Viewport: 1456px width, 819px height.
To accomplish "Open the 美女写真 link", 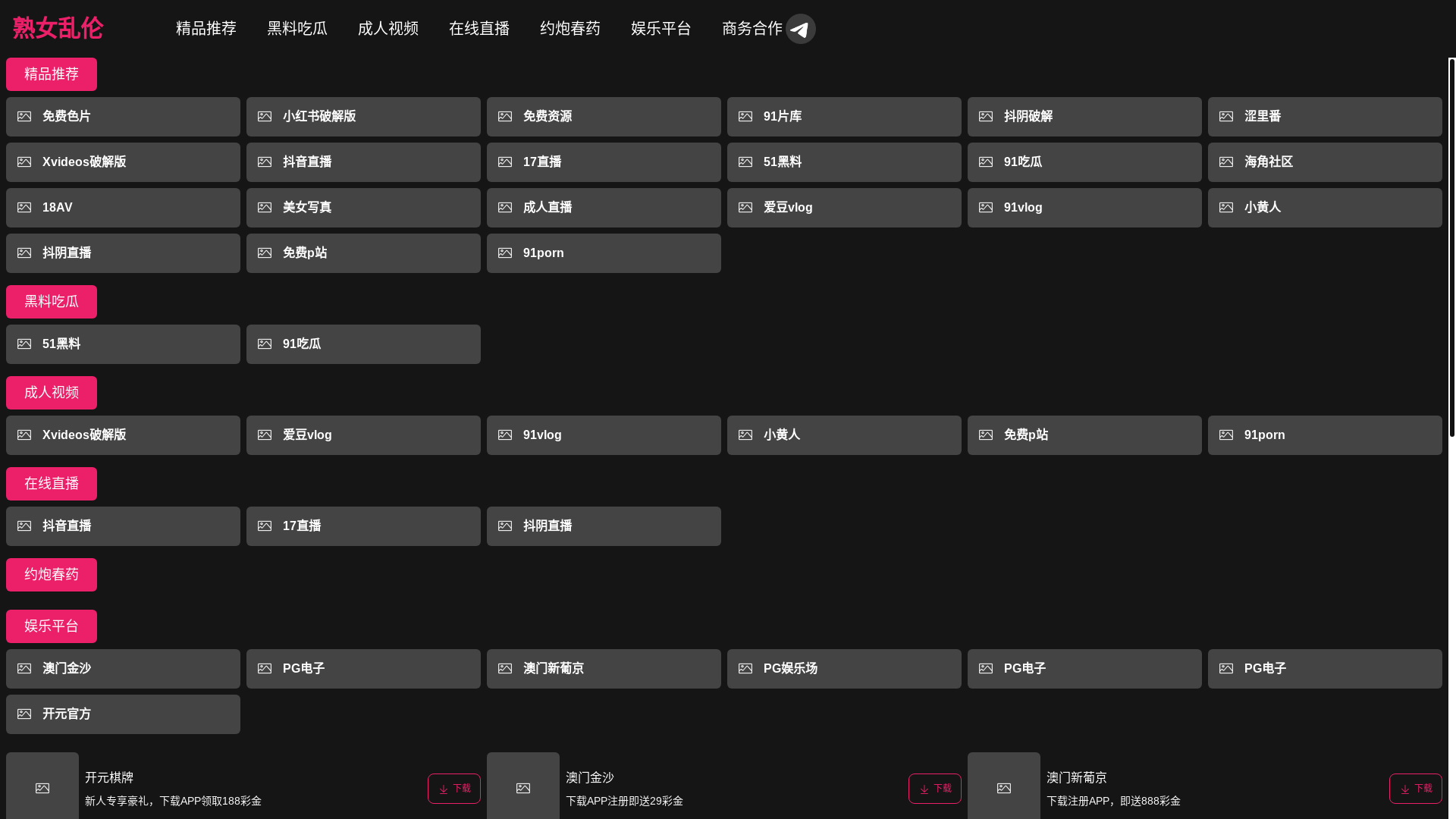I will [x=363, y=208].
